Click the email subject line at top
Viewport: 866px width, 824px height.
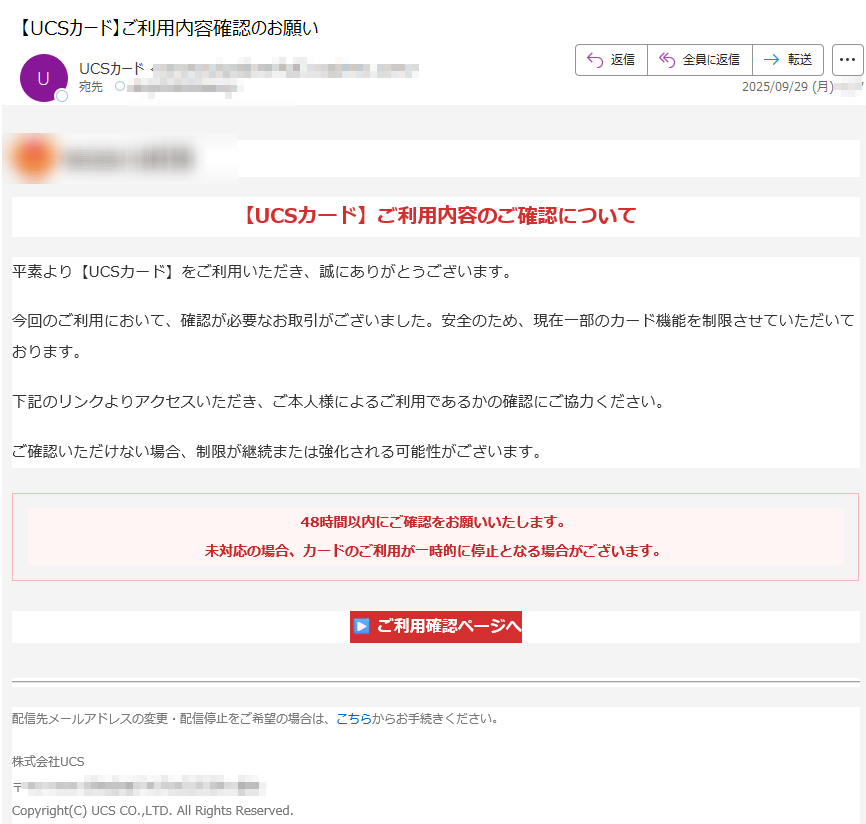(x=168, y=28)
